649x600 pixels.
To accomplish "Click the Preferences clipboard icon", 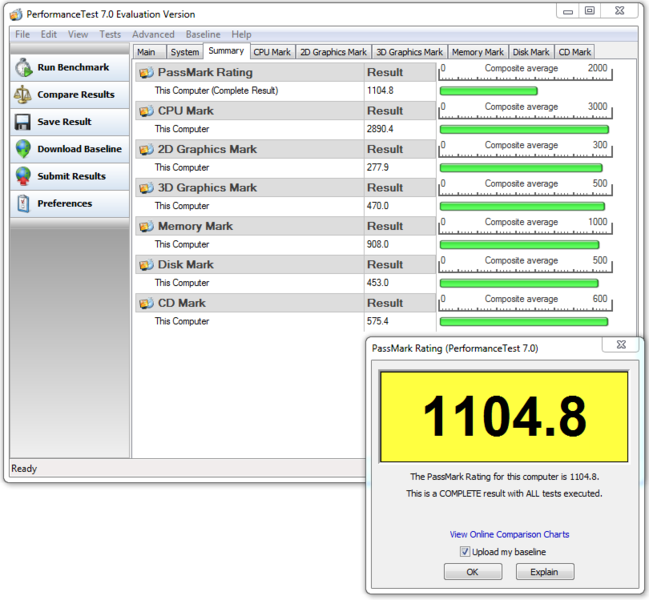I will click(24, 204).
